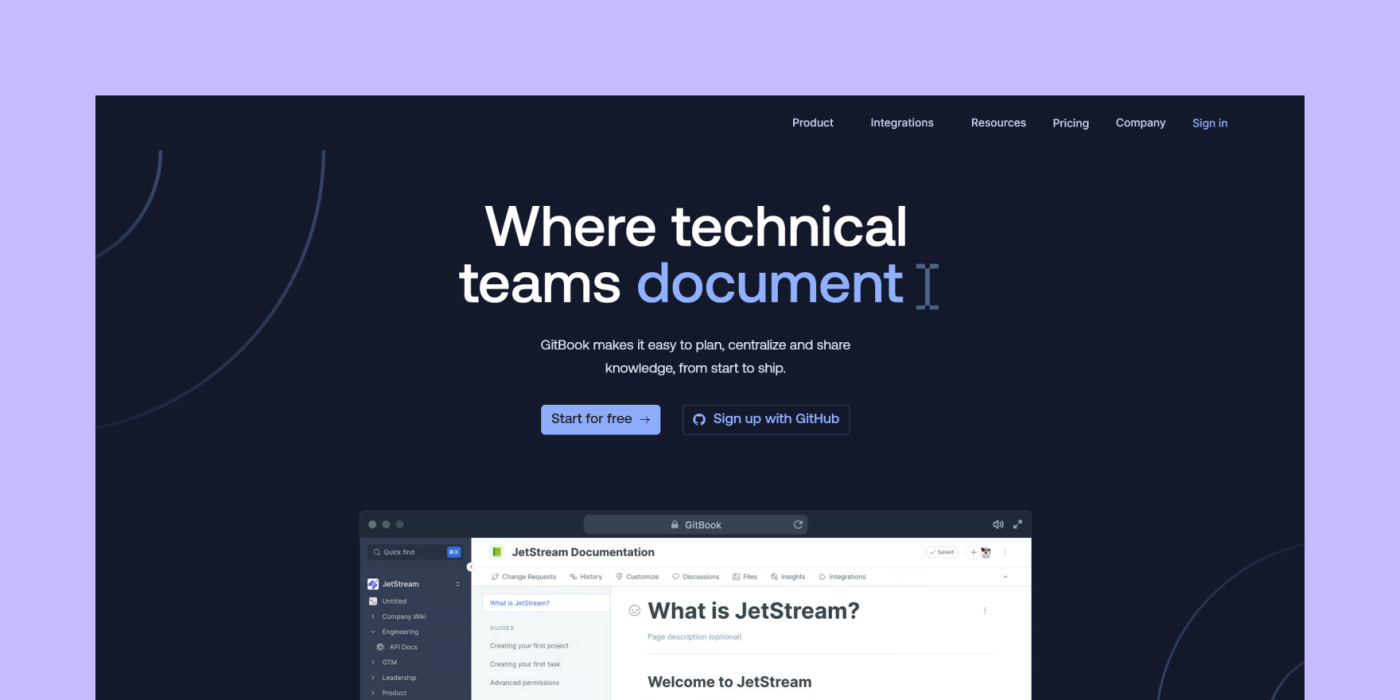Image resolution: width=1400 pixels, height=700 pixels.
Task: Select Creating your first project page
Action: point(529,647)
